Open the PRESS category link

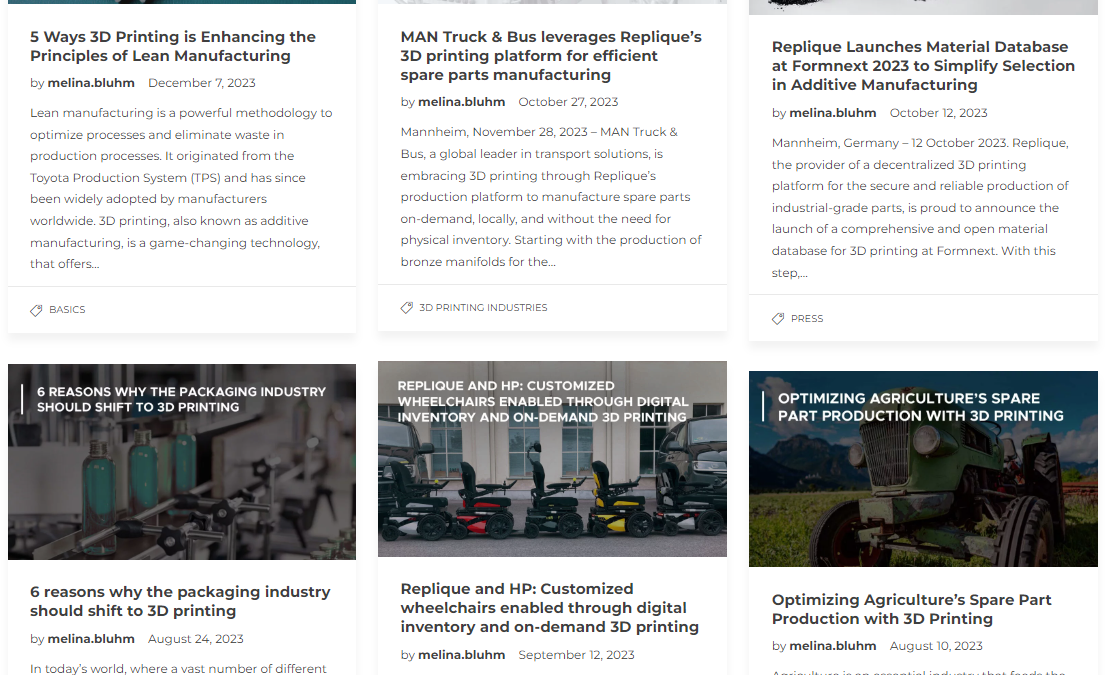click(x=807, y=318)
